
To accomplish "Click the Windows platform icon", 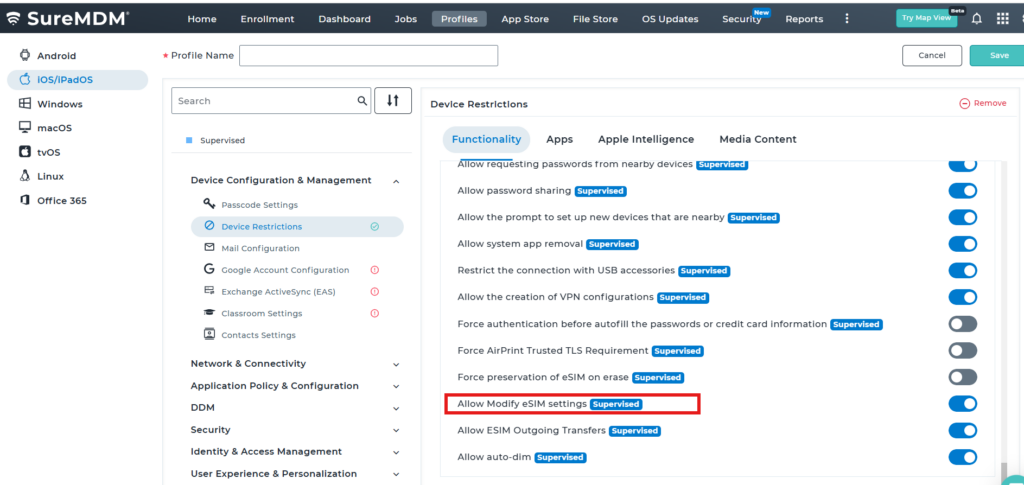I will pyautogui.click(x=25, y=103).
